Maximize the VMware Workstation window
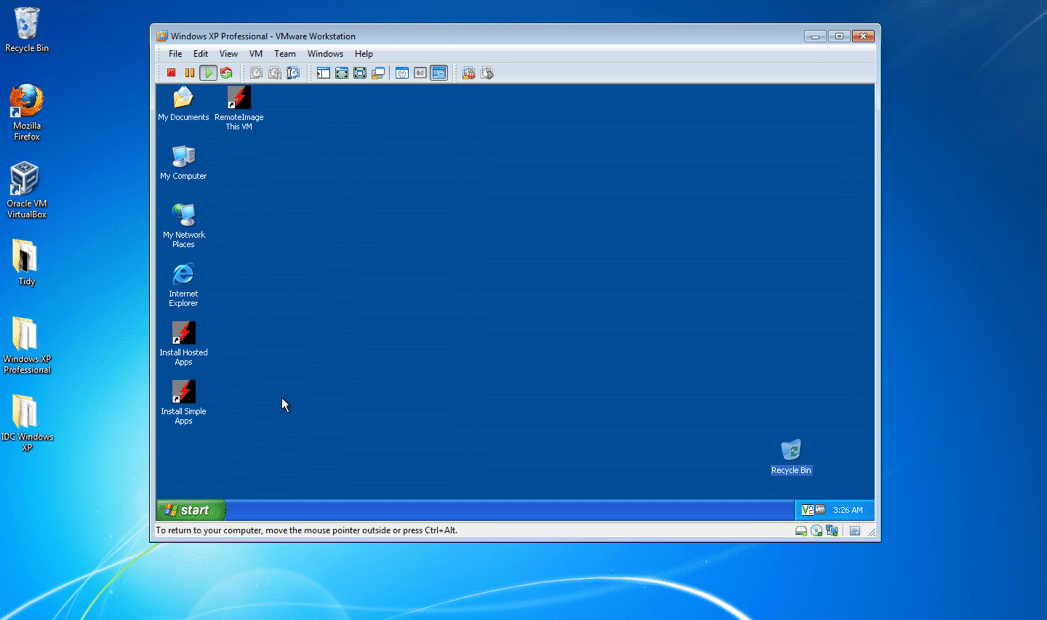Viewport: 1047px width, 620px height. pyautogui.click(x=839, y=36)
